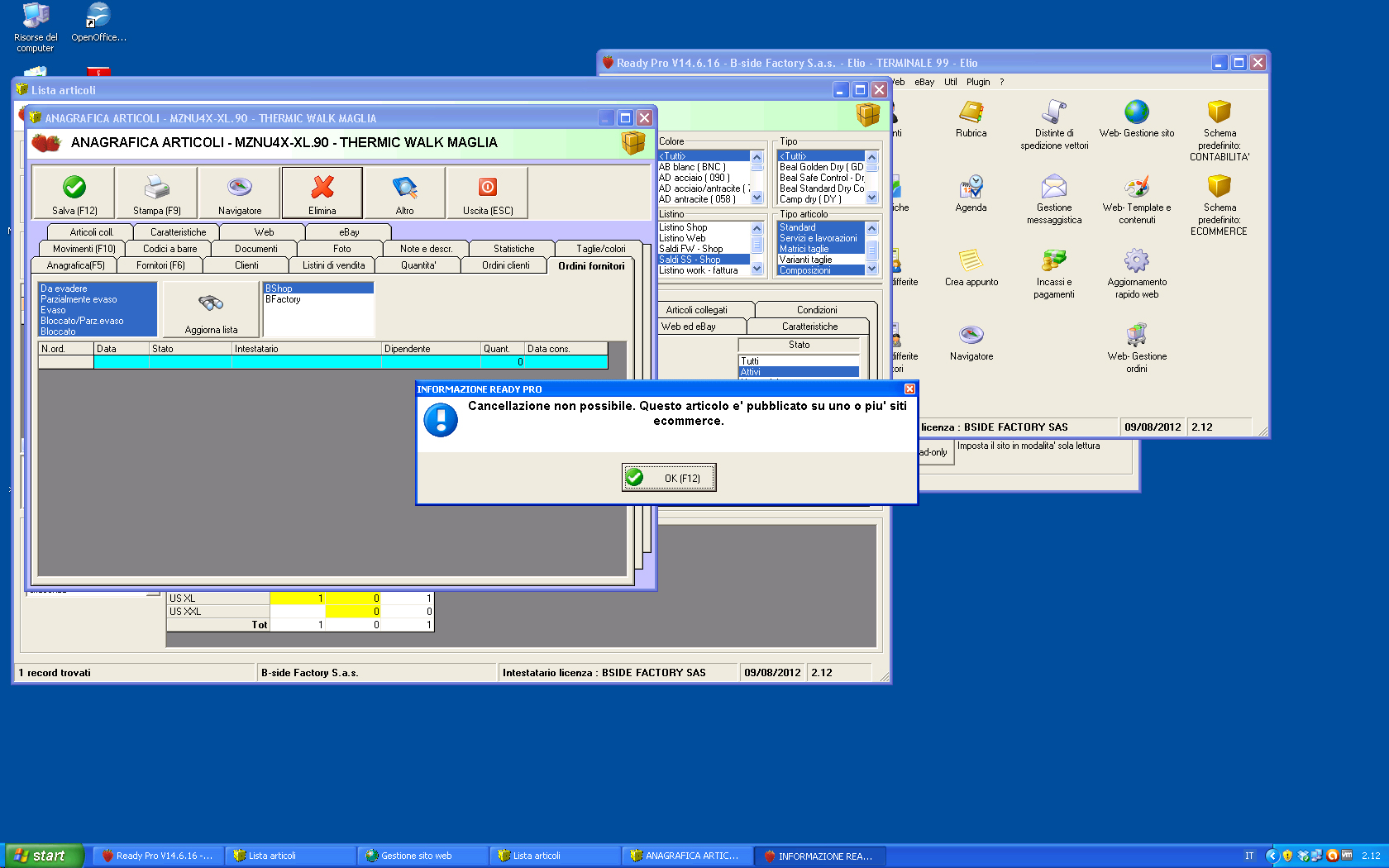Open the Altro tool icon
Viewport: 1389px width, 868px height.
(x=405, y=187)
